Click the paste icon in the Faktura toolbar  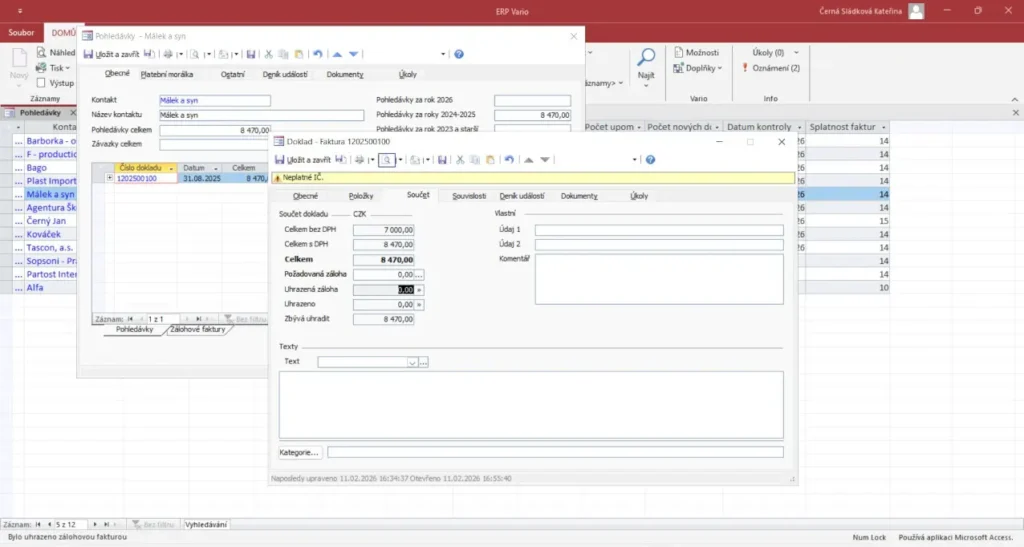(489, 160)
